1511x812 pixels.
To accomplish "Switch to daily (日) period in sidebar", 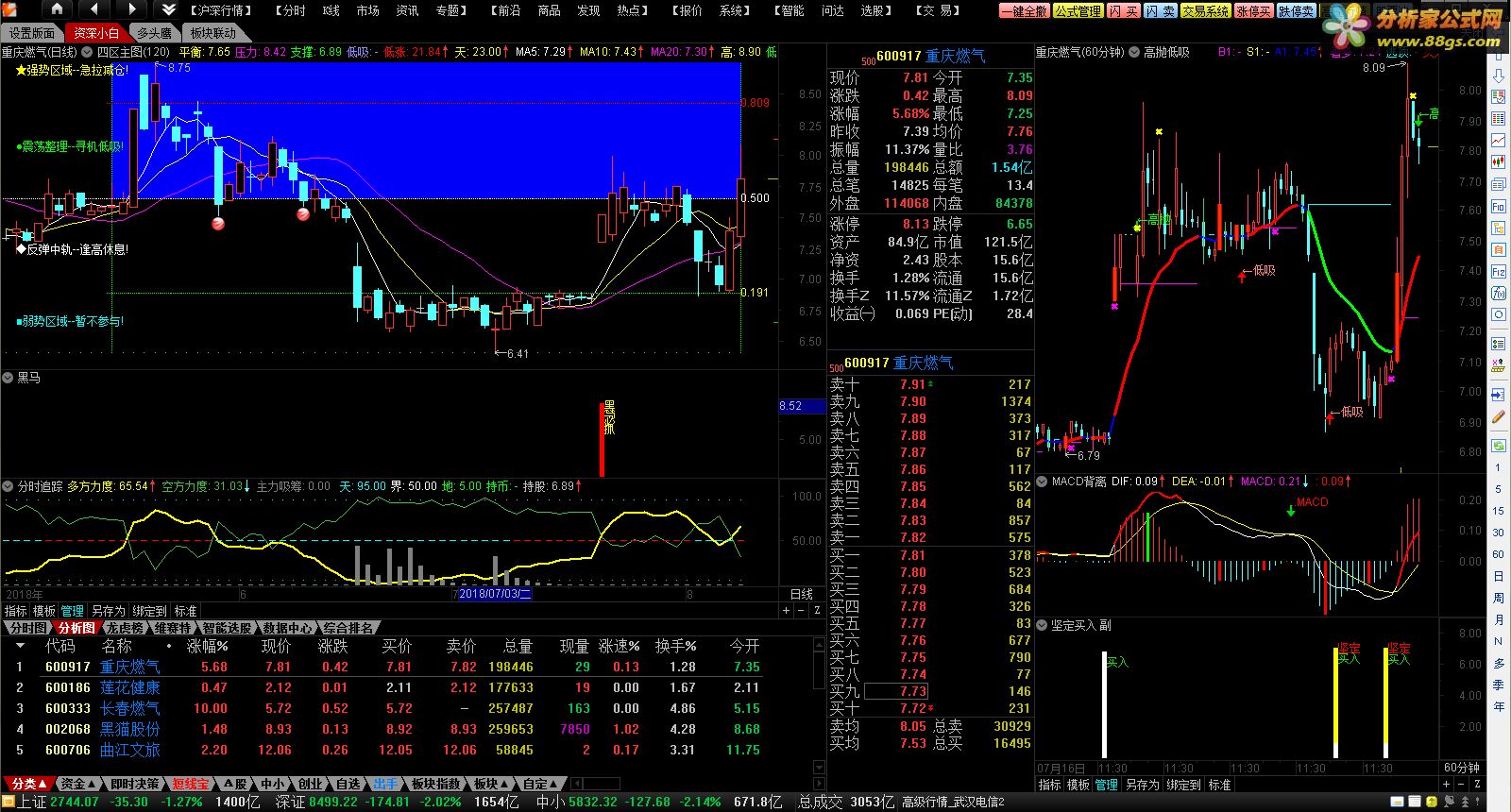I will (1498, 576).
